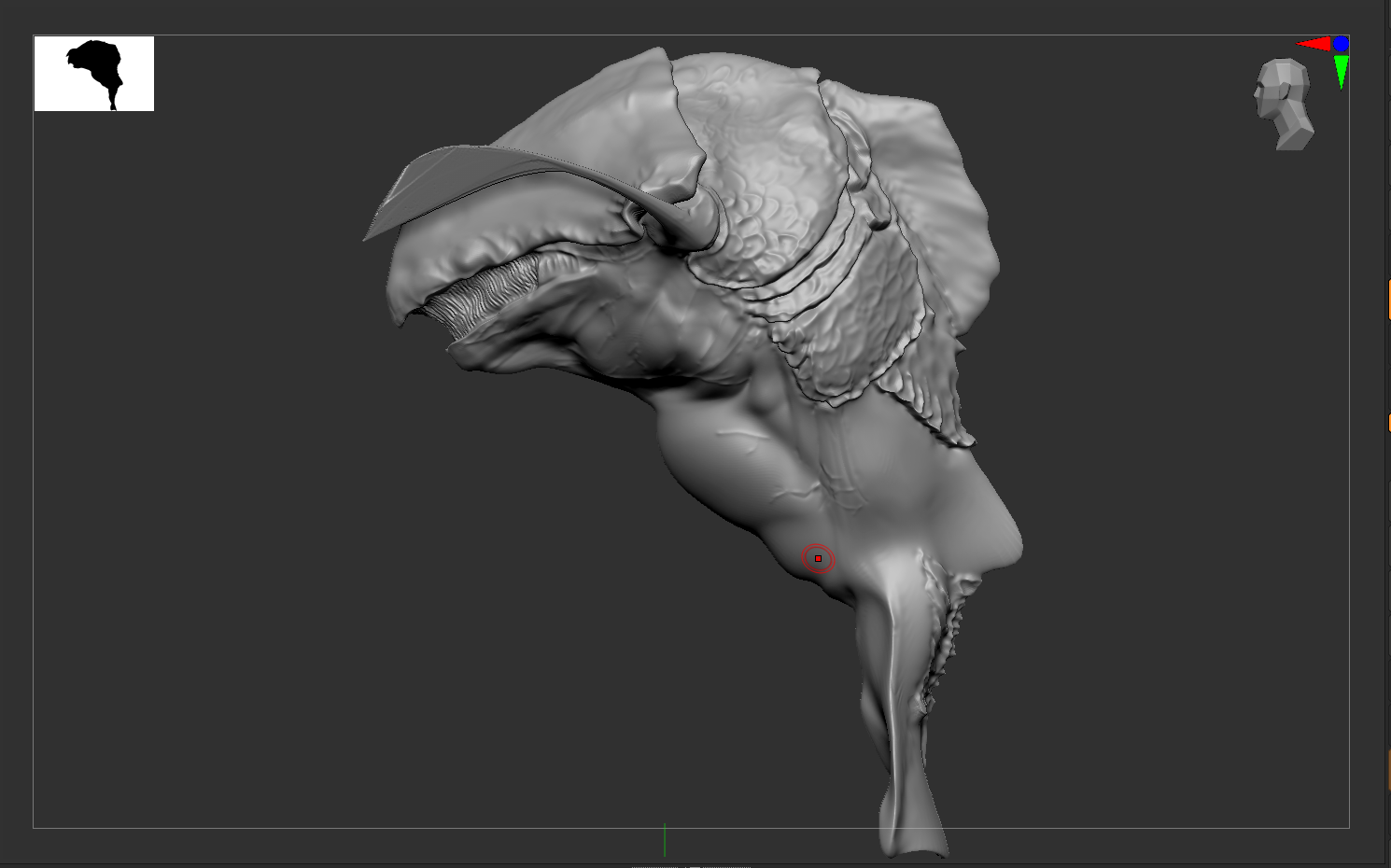Click the gray head camera view gizmo

(1285, 104)
